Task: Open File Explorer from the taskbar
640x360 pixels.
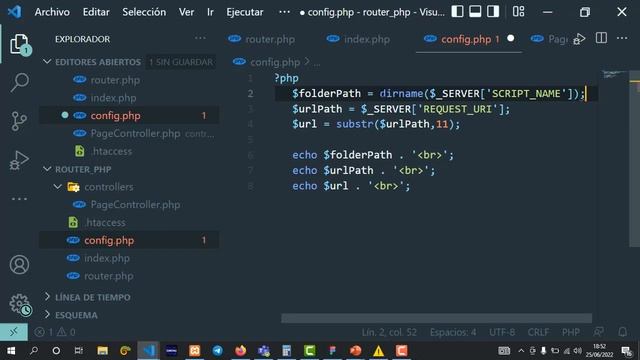Action: [102, 351]
